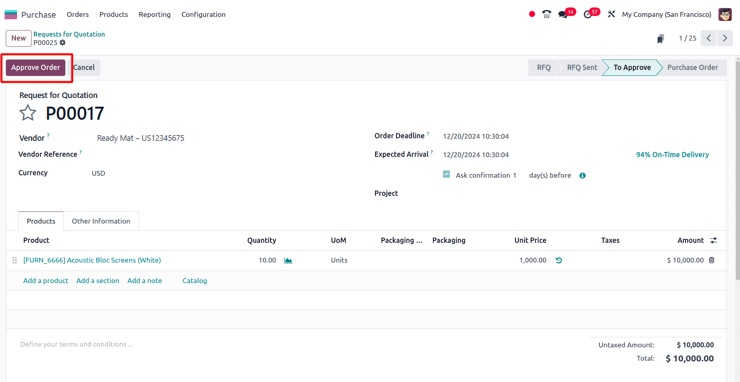Open the Configuration menu

203,15
